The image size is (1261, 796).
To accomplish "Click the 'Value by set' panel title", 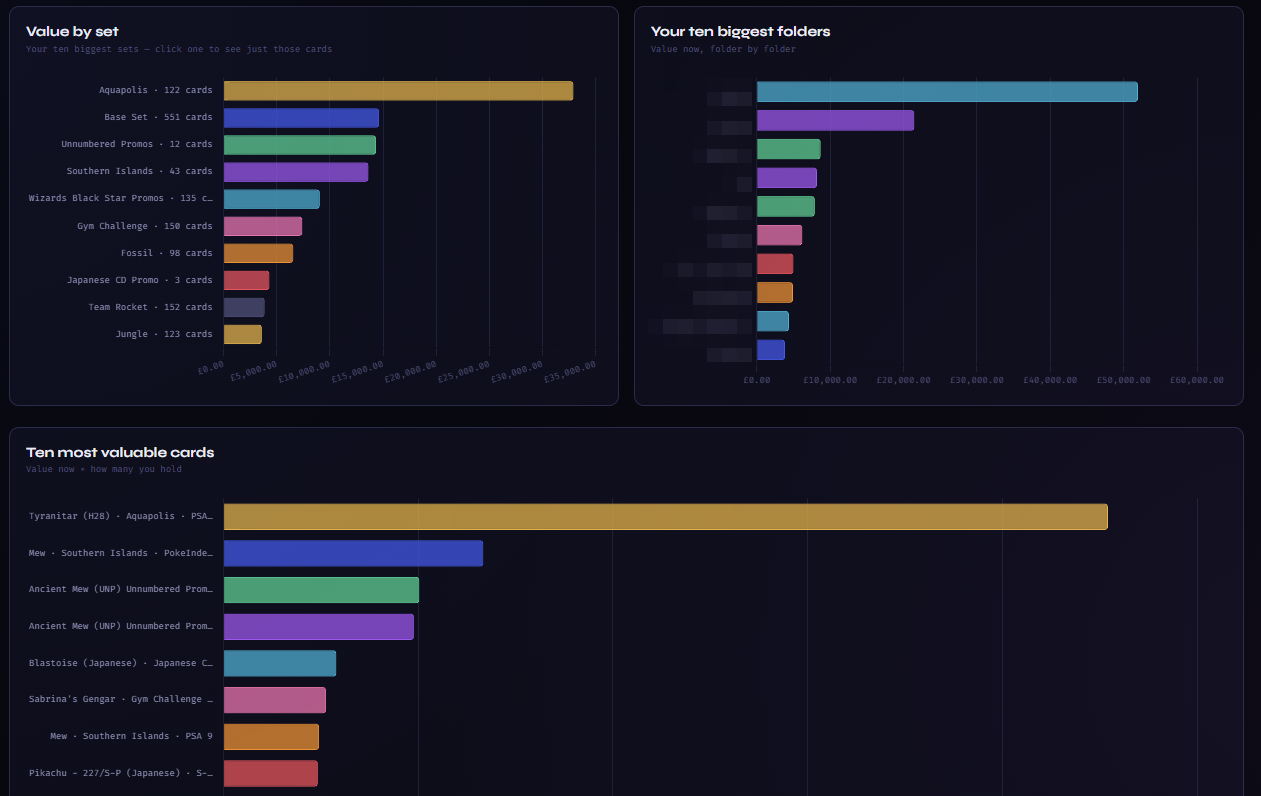I will 72,32.
